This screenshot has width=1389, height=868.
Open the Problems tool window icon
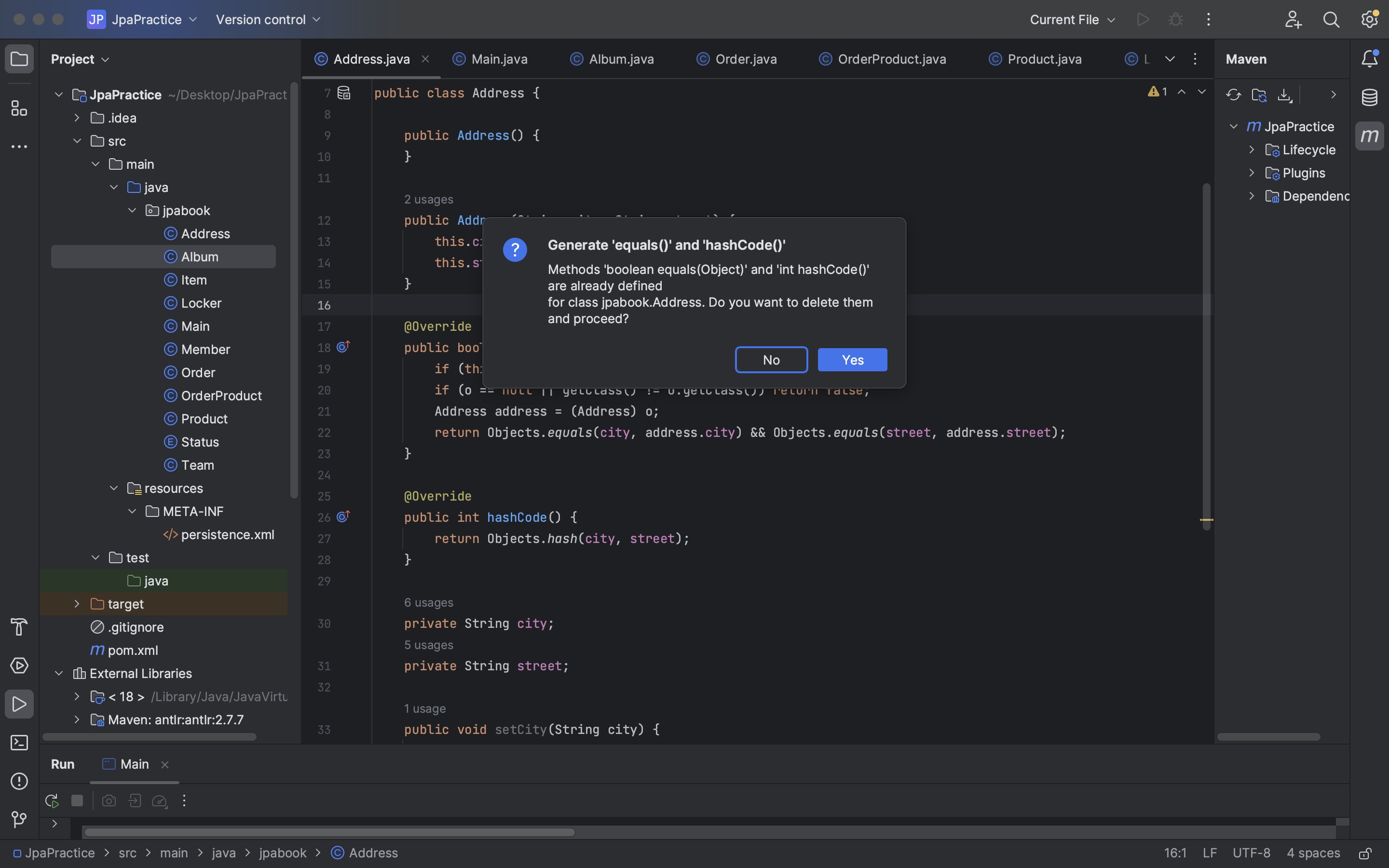pos(19,781)
